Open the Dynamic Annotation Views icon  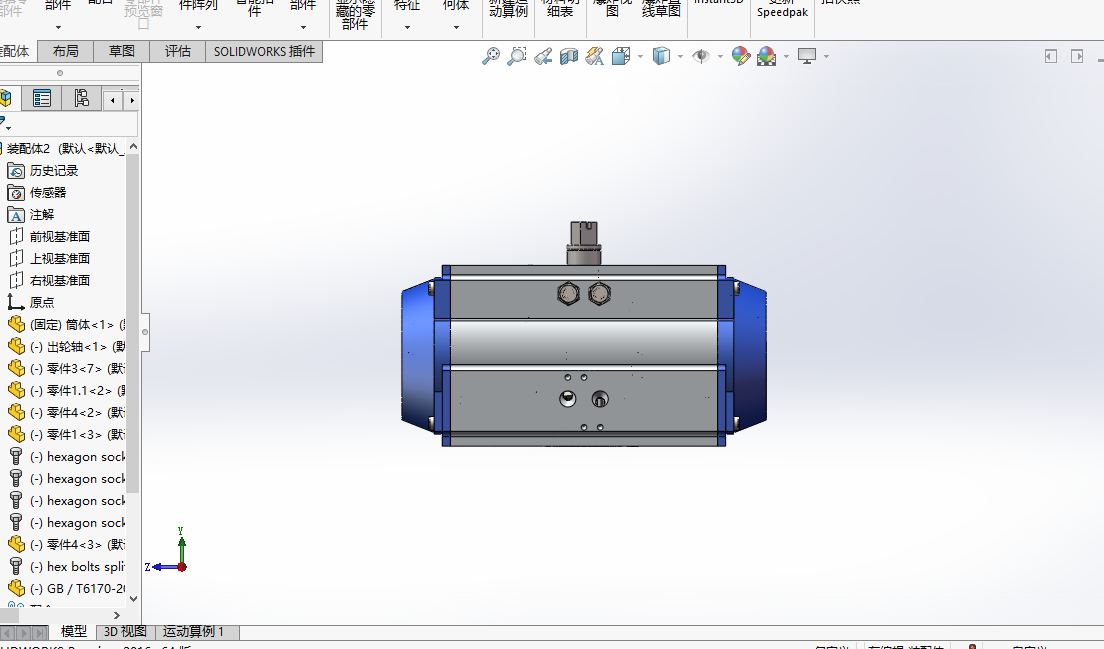click(x=595, y=56)
